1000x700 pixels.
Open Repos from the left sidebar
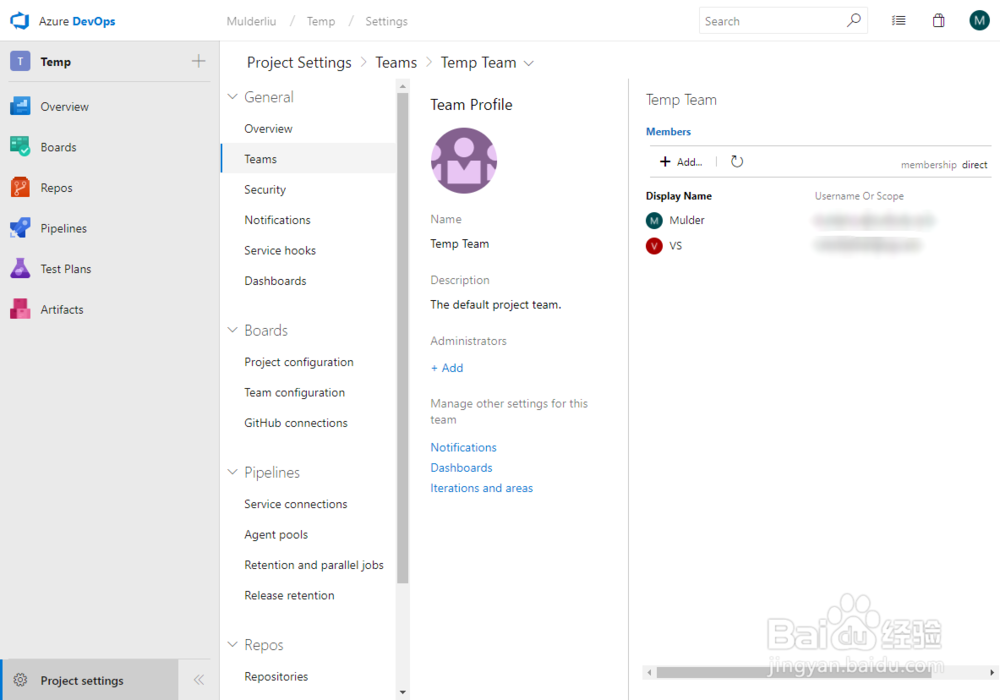[60, 187]
